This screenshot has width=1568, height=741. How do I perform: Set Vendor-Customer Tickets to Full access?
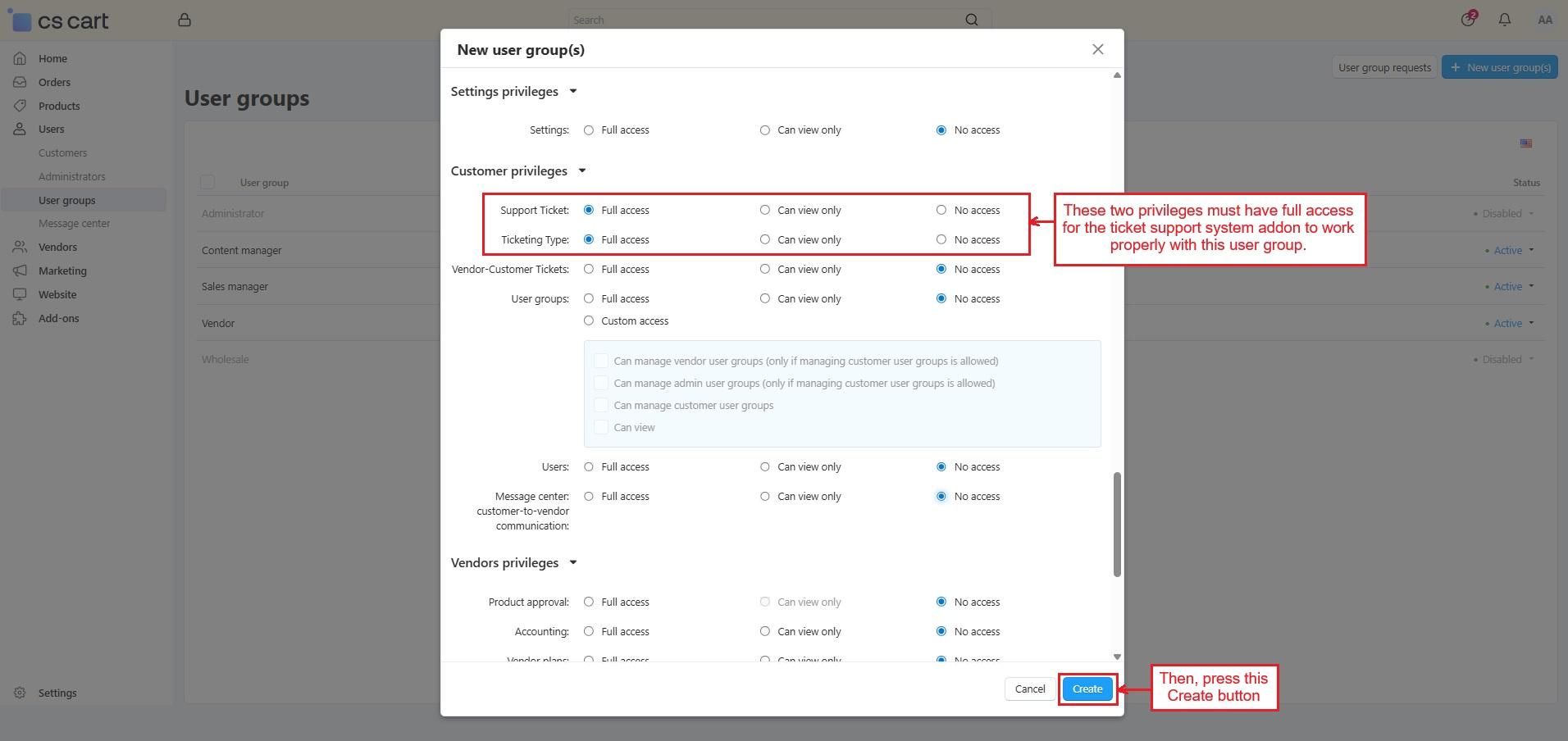point(589,269)
